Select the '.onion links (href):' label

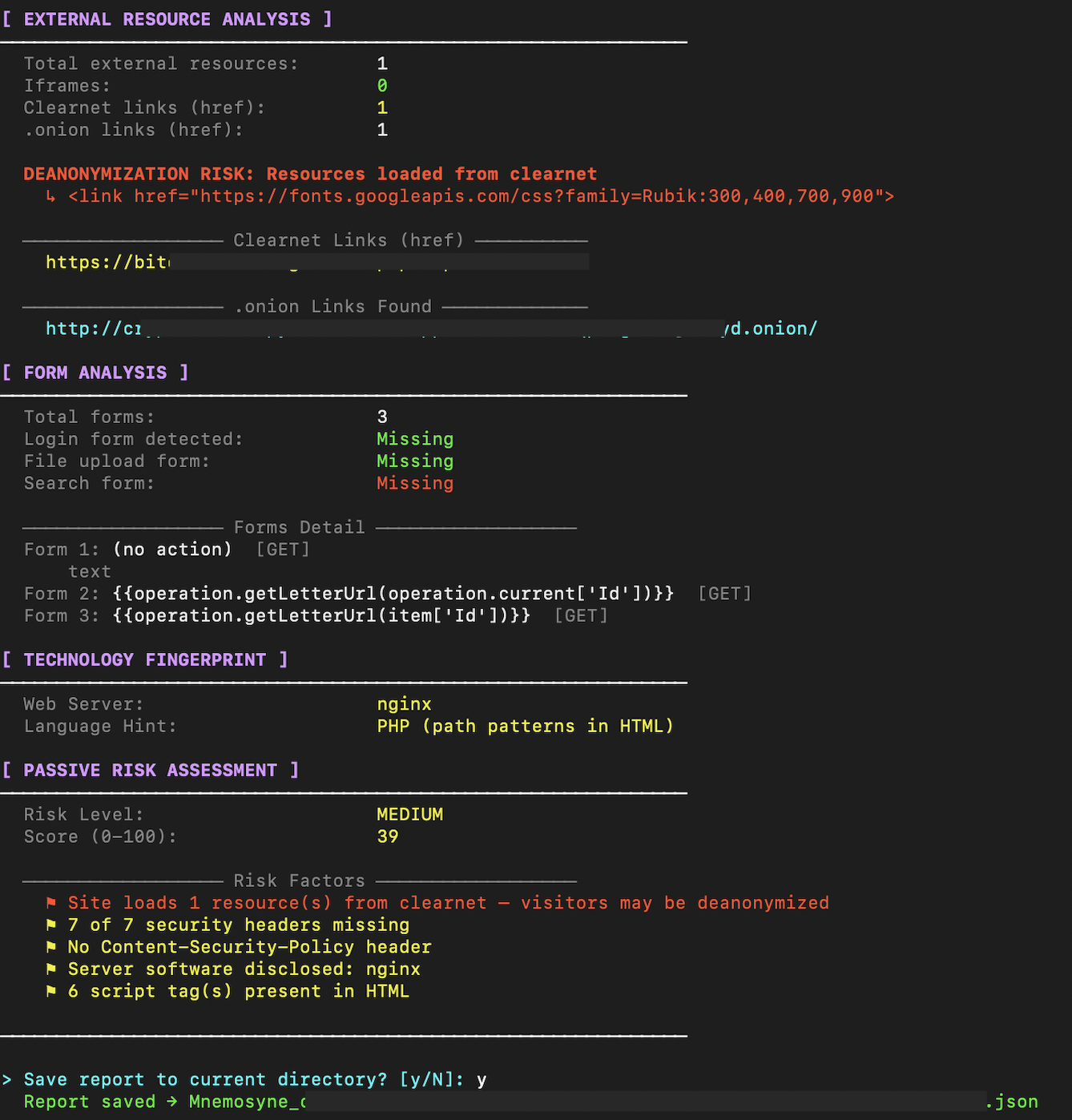click(133, 130)
